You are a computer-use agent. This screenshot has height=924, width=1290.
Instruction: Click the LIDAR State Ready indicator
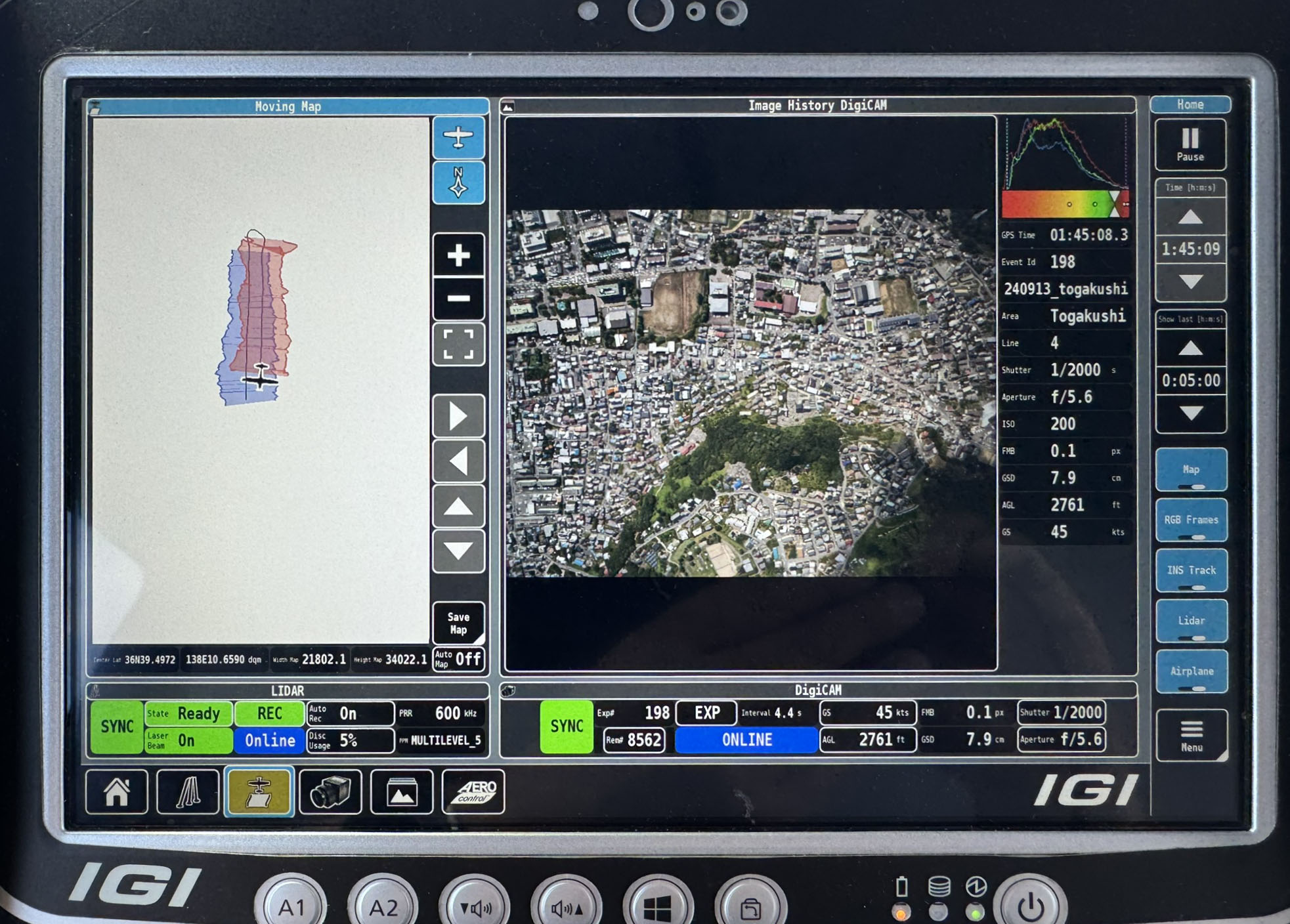tap(188, 713)
